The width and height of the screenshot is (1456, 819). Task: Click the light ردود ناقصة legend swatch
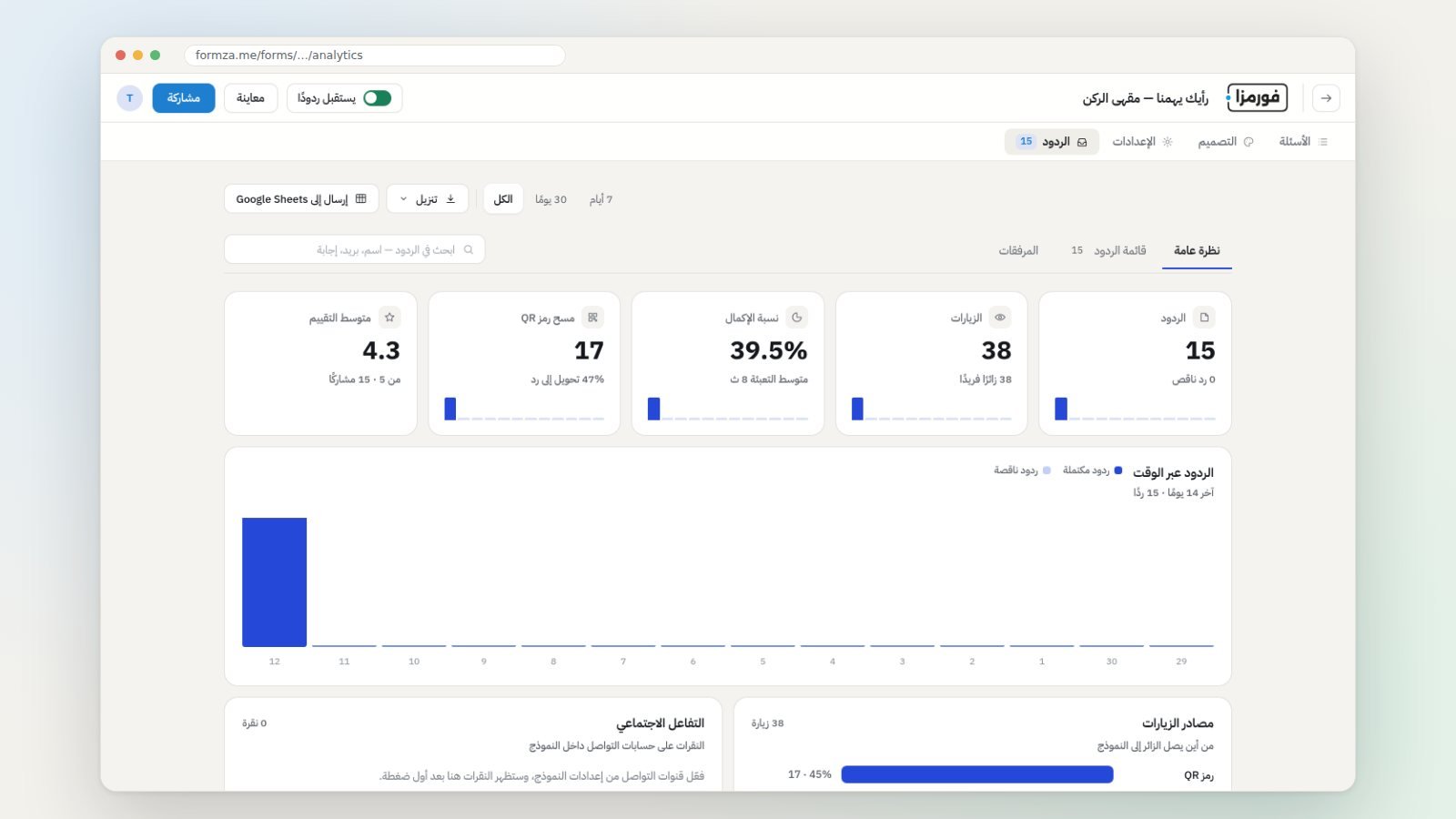(x=1046, y=470)
